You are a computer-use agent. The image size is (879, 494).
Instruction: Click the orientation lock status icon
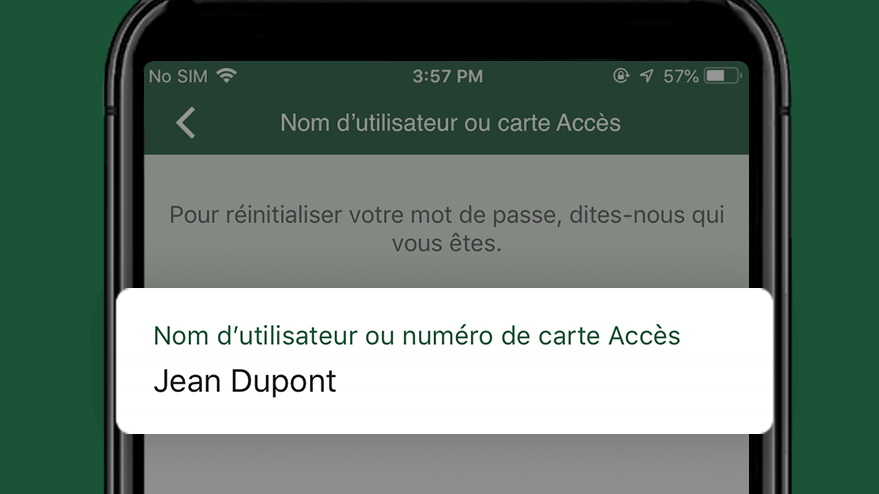point(621,75)
